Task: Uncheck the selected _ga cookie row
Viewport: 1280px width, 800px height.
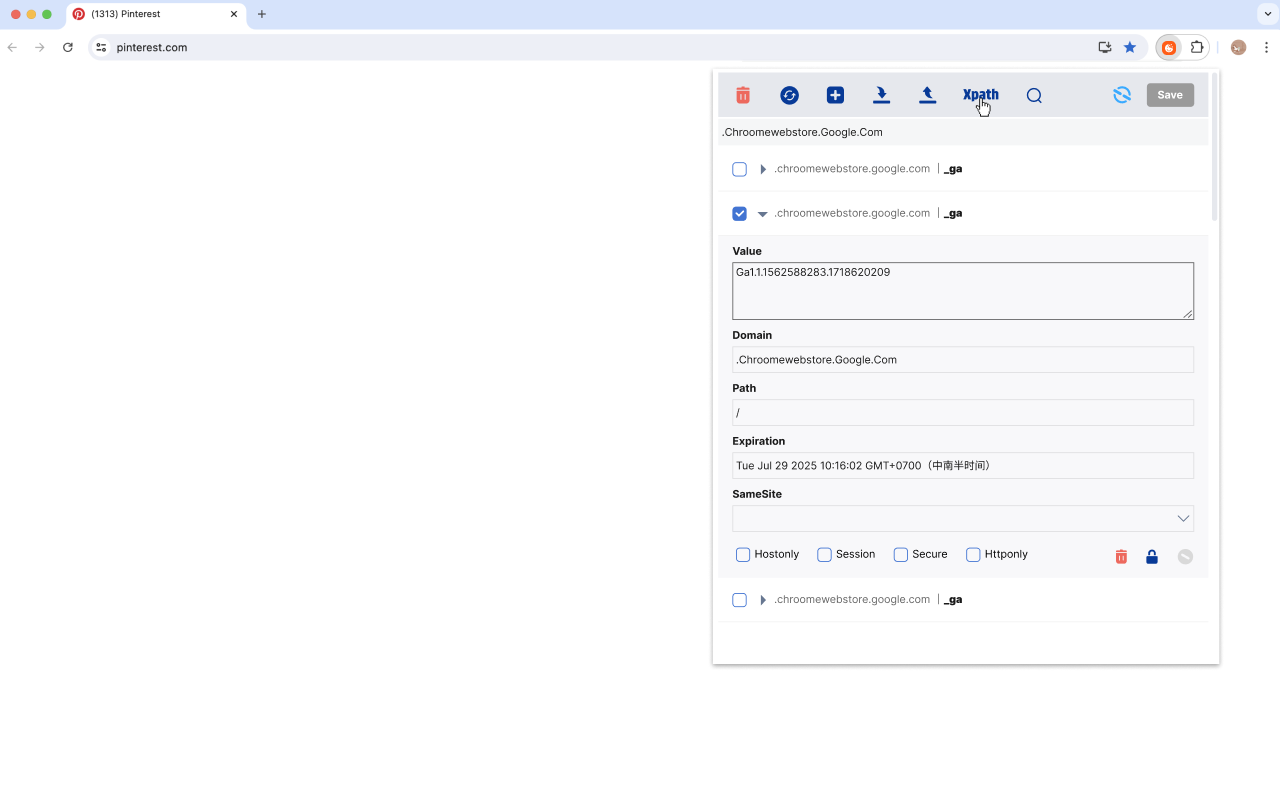Action: (739, 213)
